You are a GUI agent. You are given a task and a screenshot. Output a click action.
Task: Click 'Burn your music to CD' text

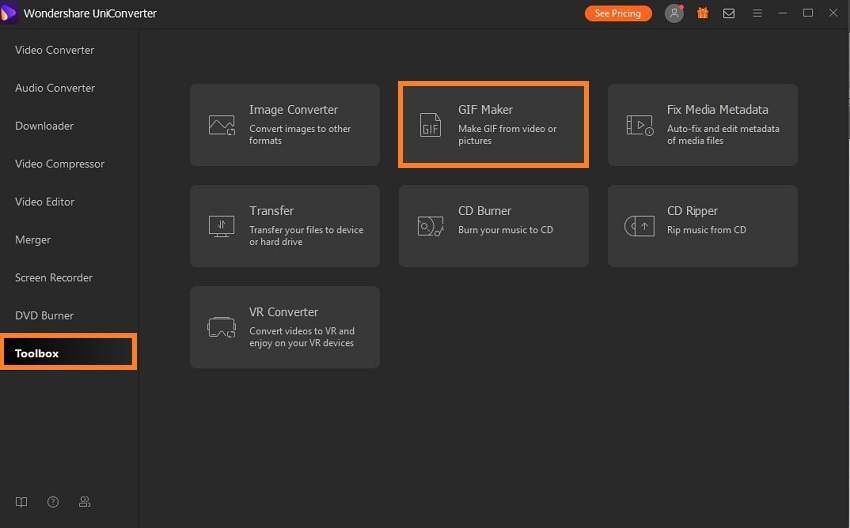505,230
